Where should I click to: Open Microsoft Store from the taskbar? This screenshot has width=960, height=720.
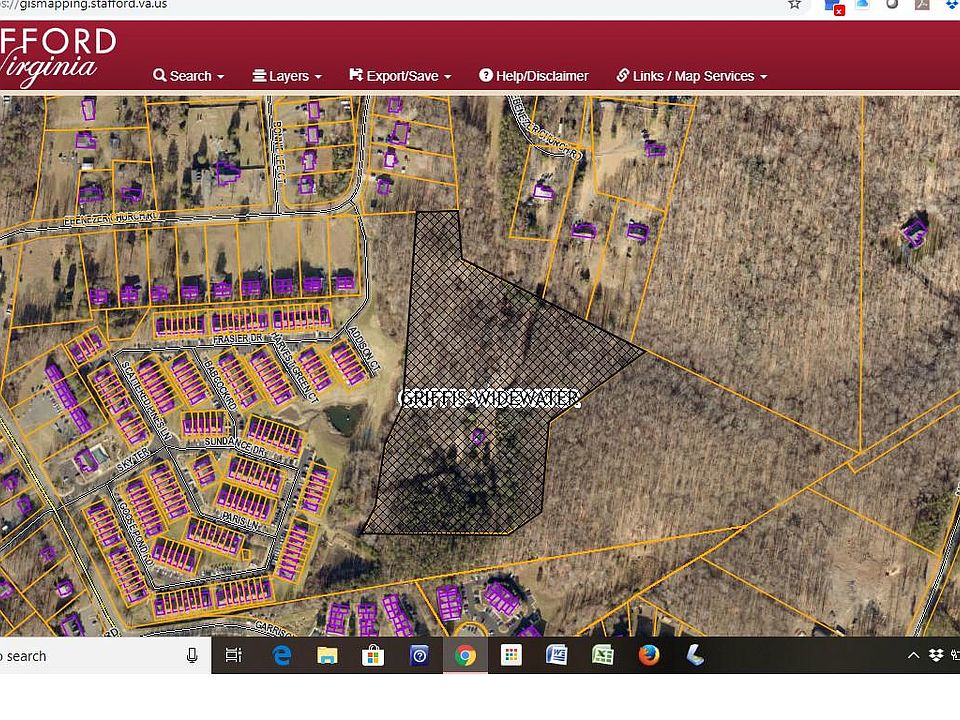coord(373,655)
